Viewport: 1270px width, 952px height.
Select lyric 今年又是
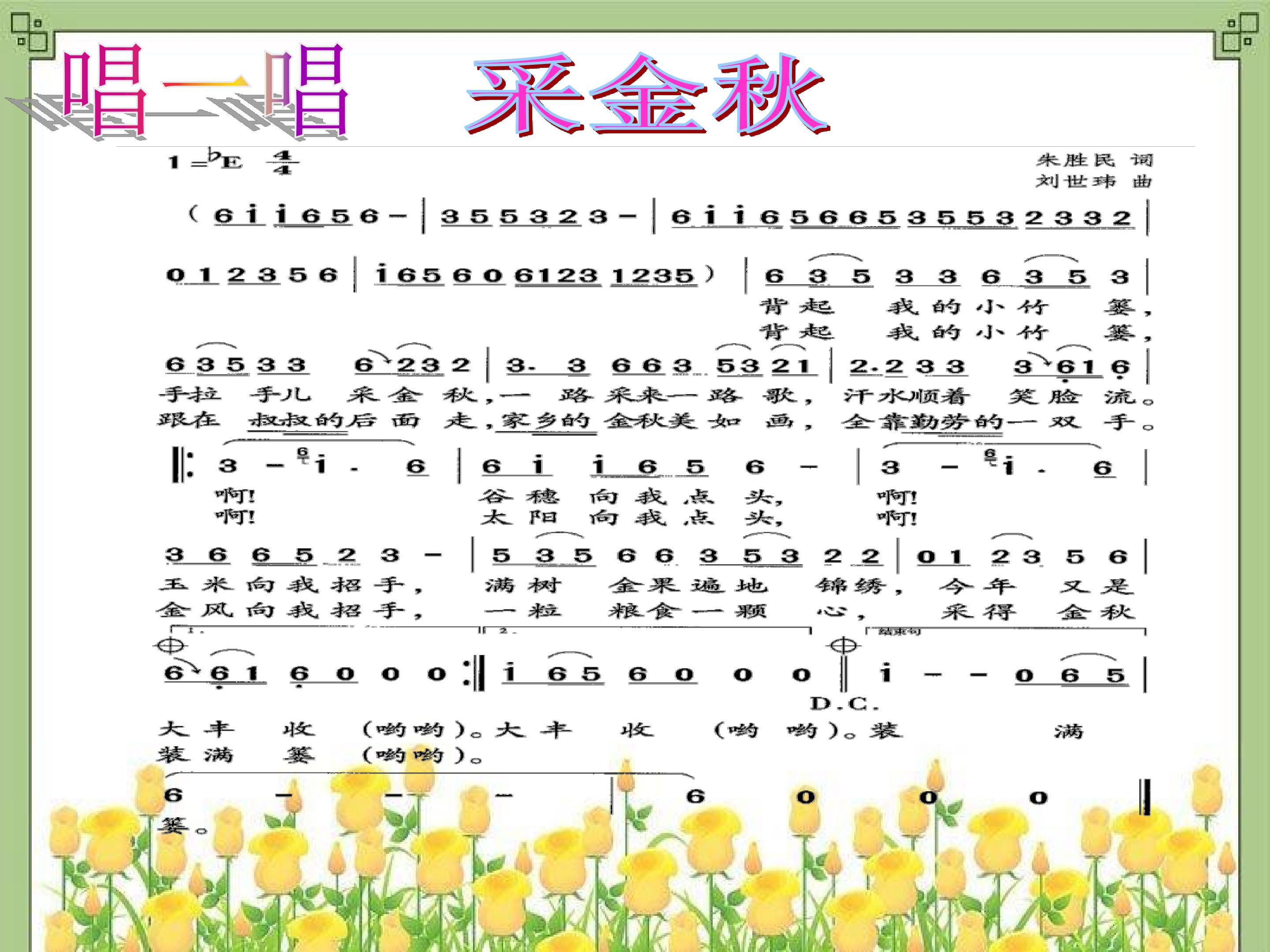1036,586
